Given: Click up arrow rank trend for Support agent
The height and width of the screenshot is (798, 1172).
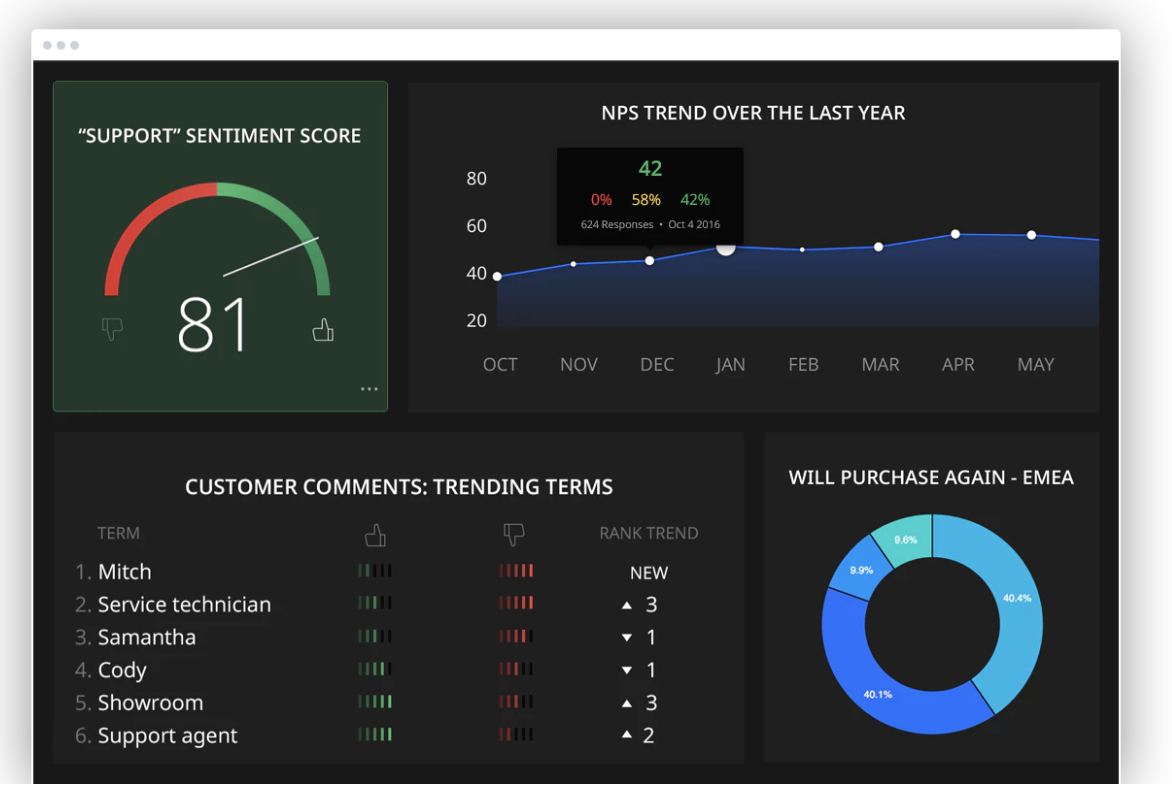Looking at the screenshot, I should 627,735.
